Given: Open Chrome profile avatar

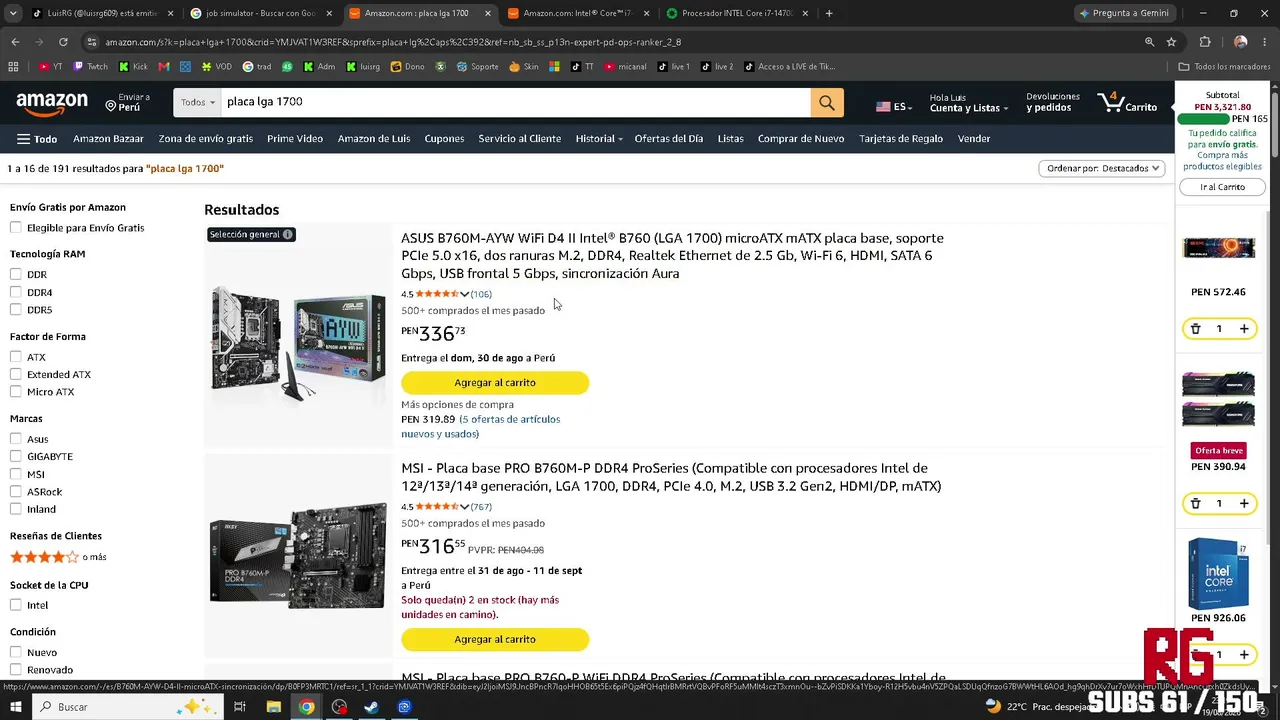Looking at the screenshot, I should tap(1240, 42).
